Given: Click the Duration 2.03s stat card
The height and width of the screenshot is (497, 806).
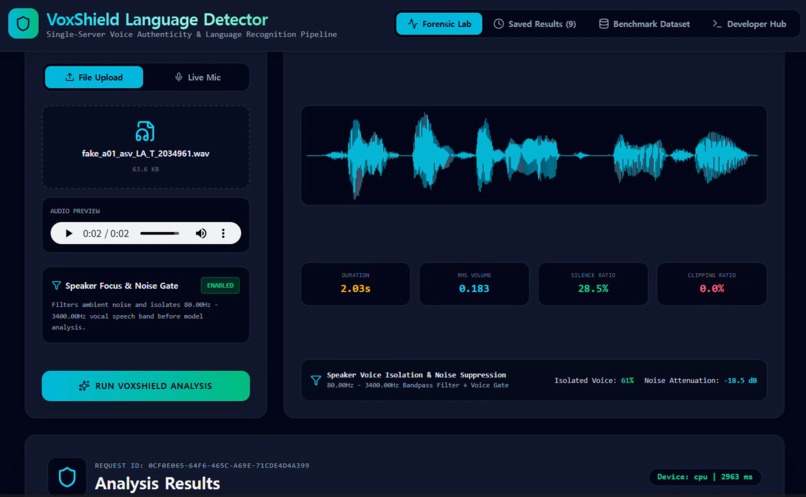Looking at the screenshot, I should 356,284.
